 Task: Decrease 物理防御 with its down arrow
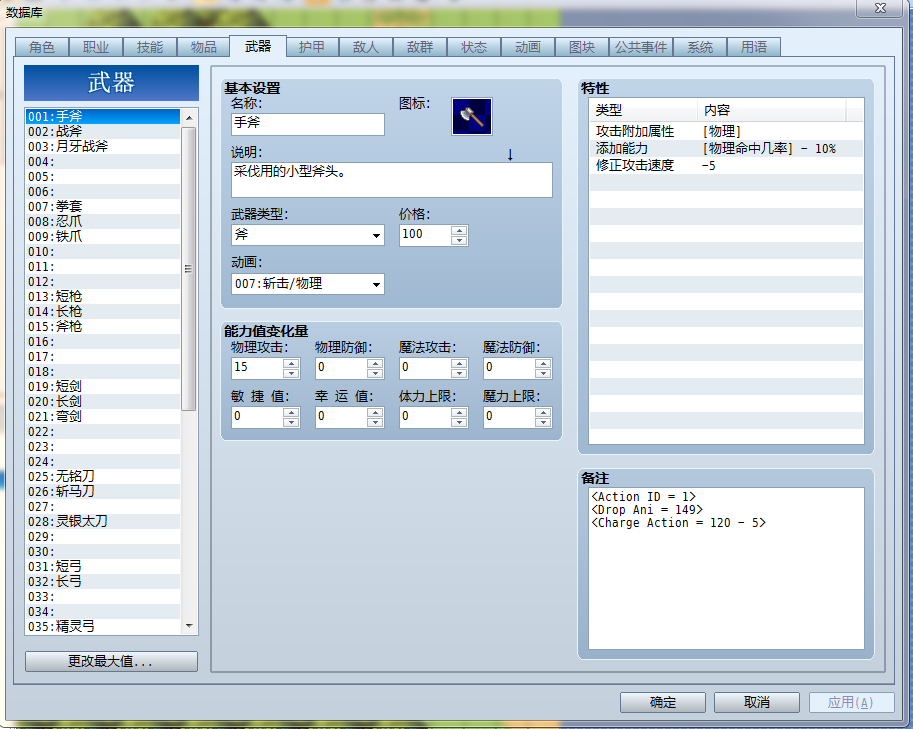tap(376, 373)
